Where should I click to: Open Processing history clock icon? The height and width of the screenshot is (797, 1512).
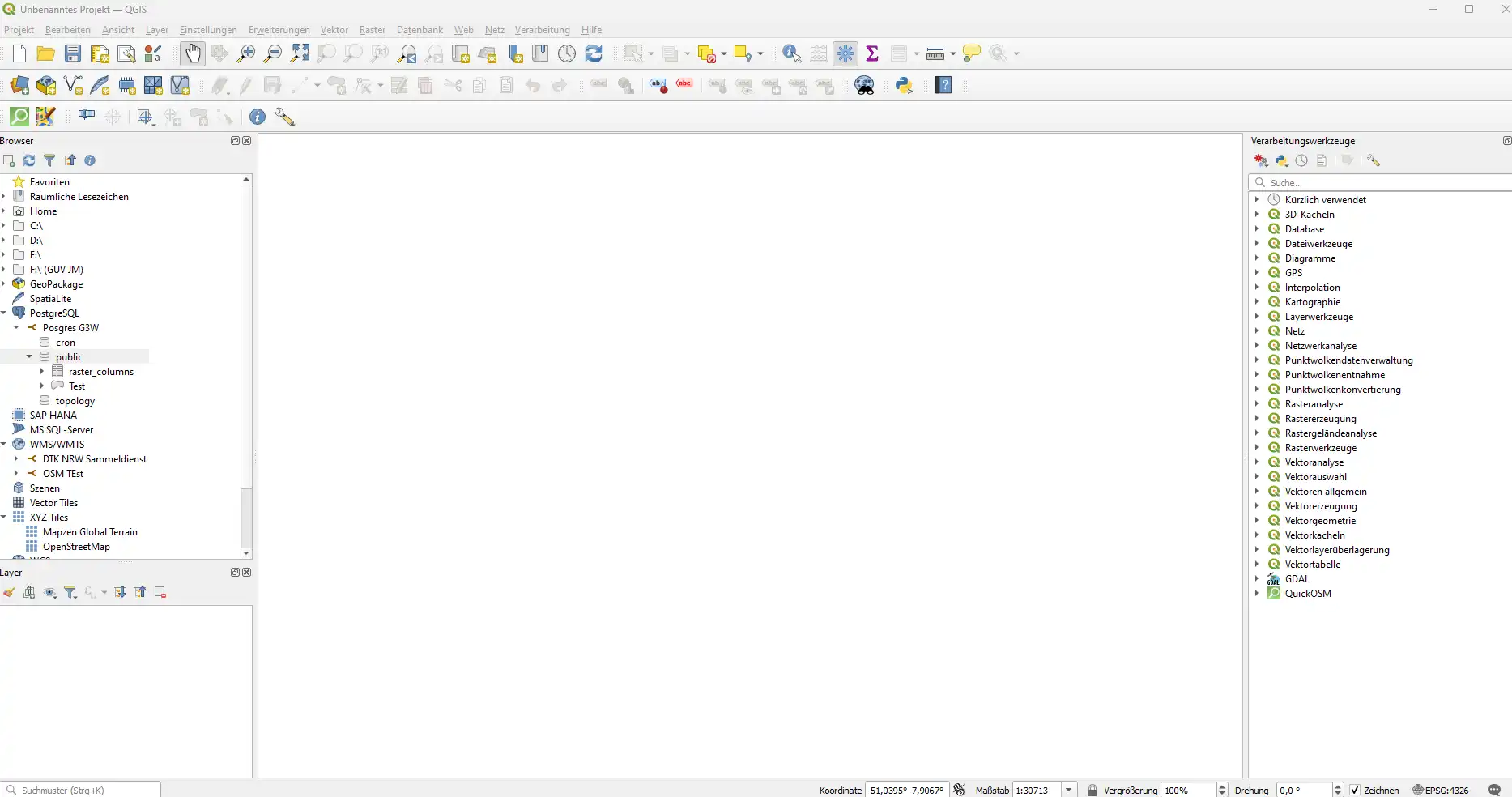(x=1301, y=160)
